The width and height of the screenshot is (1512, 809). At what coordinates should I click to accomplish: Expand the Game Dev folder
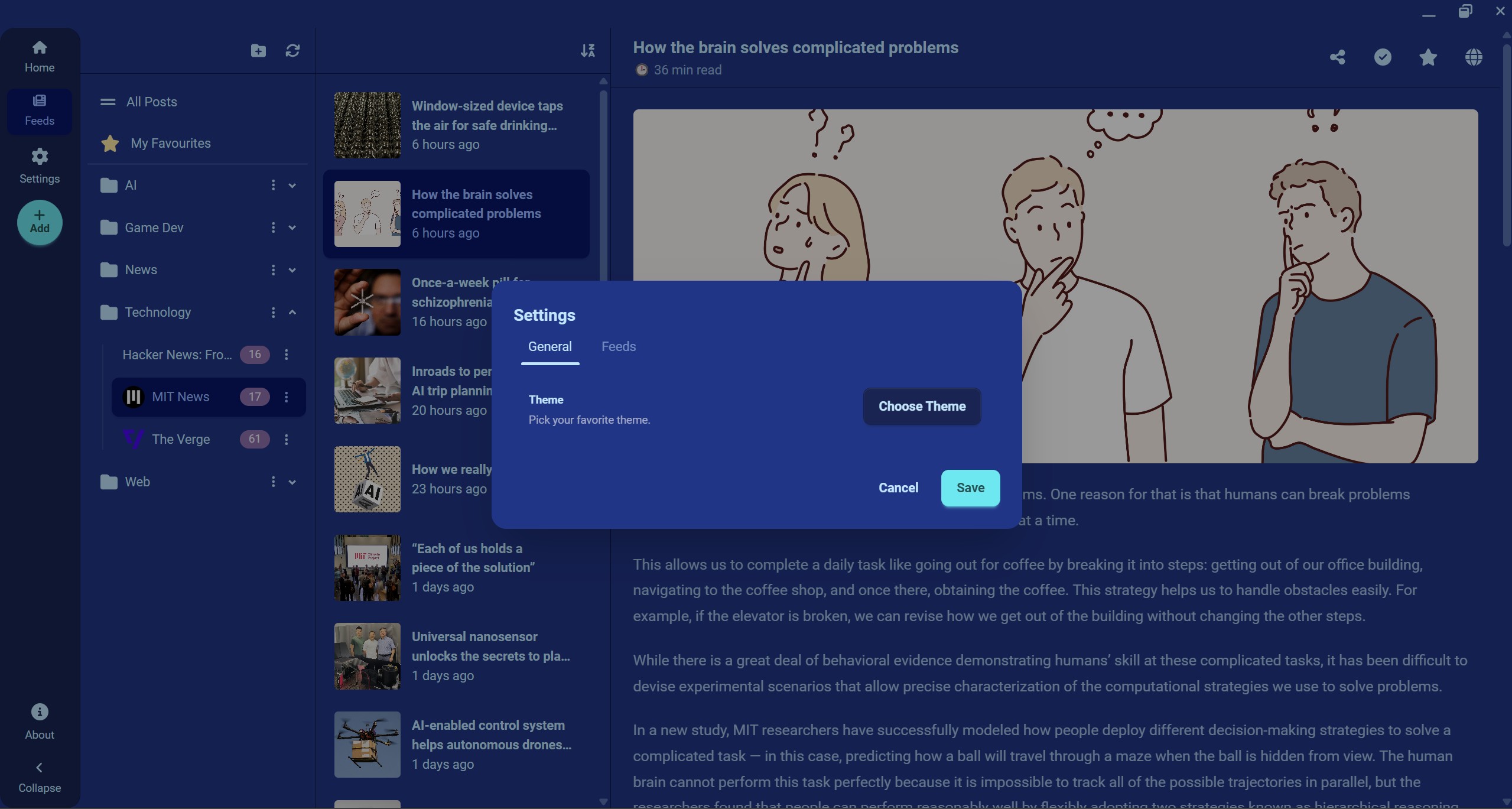click(x=292, y=228)
